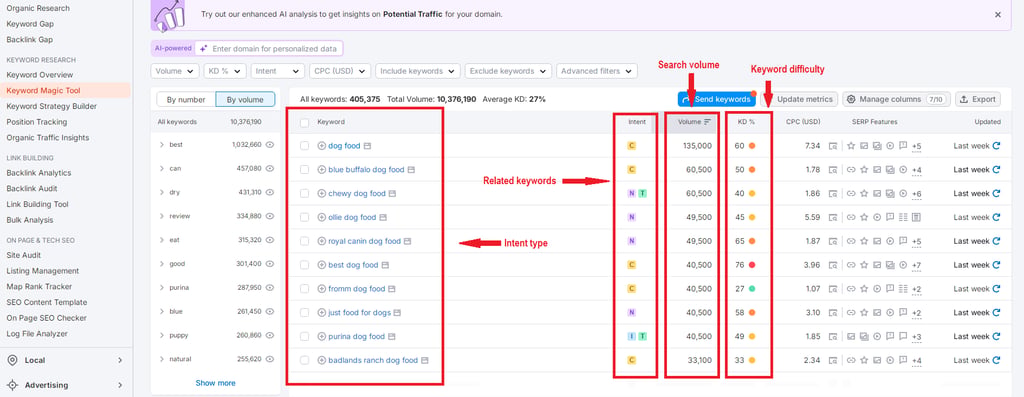This screenshot has width=1024, height=397.
Task: Select the ollie dog food checkbox
Action: pos(304,217)
